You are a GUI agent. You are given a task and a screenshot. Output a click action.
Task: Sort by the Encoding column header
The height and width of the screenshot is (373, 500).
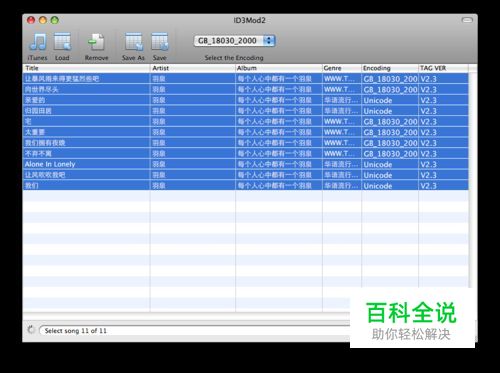pos(390,68)
